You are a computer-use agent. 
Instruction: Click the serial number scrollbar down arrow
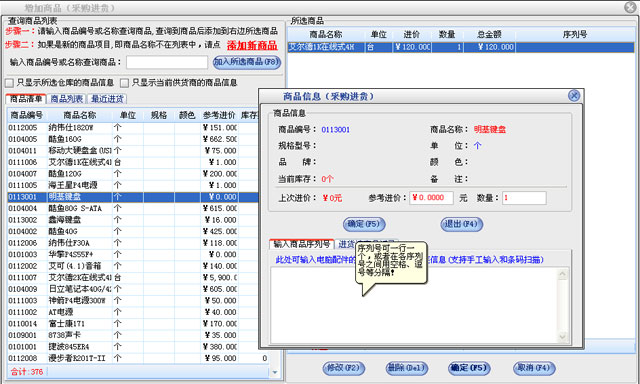coord(562,336)
